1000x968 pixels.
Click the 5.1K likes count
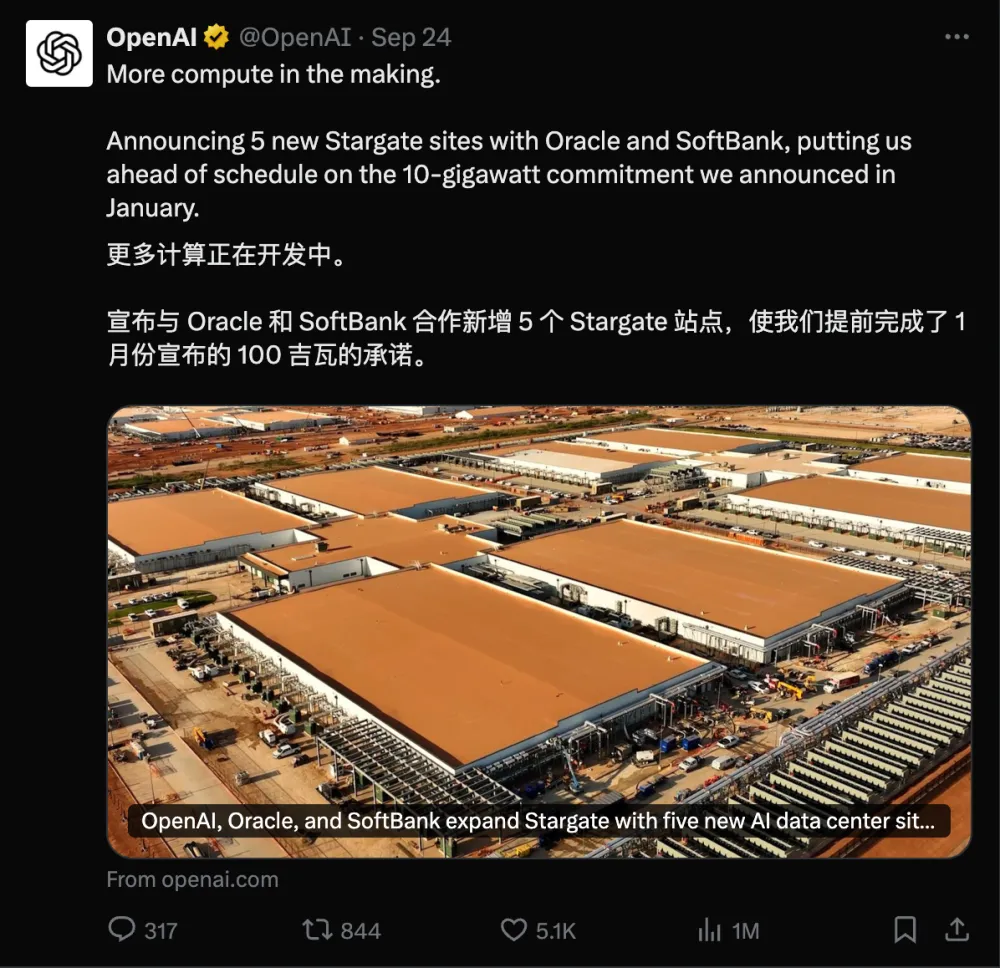pyautogui.click(x=555, y=931)
